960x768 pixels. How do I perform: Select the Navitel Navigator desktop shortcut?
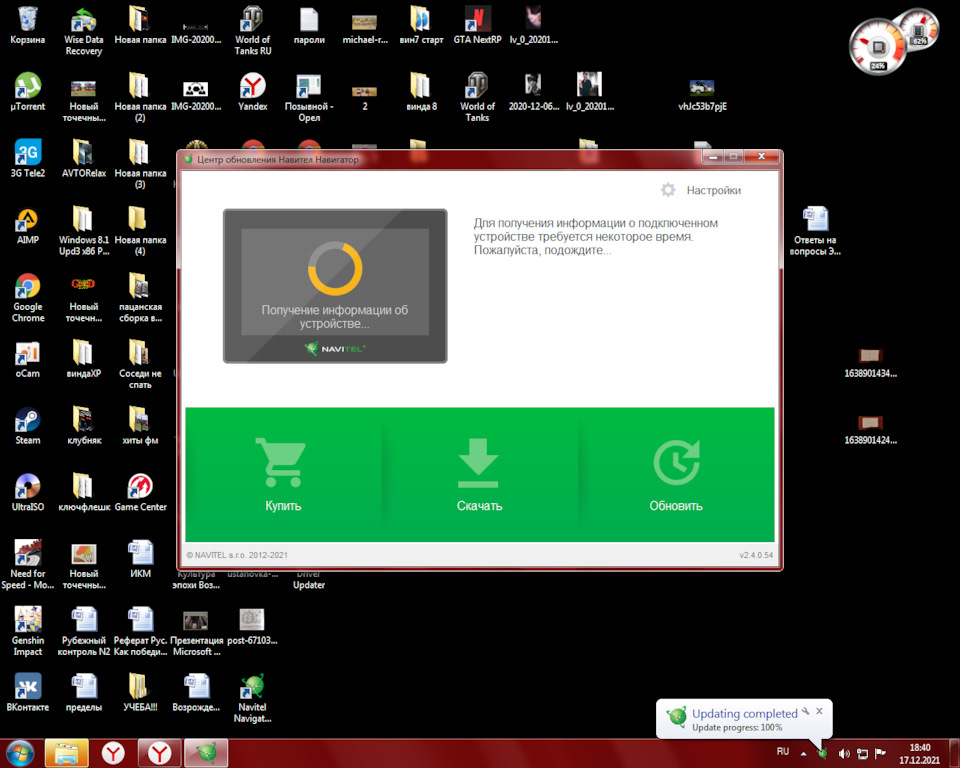pos(252,699)
